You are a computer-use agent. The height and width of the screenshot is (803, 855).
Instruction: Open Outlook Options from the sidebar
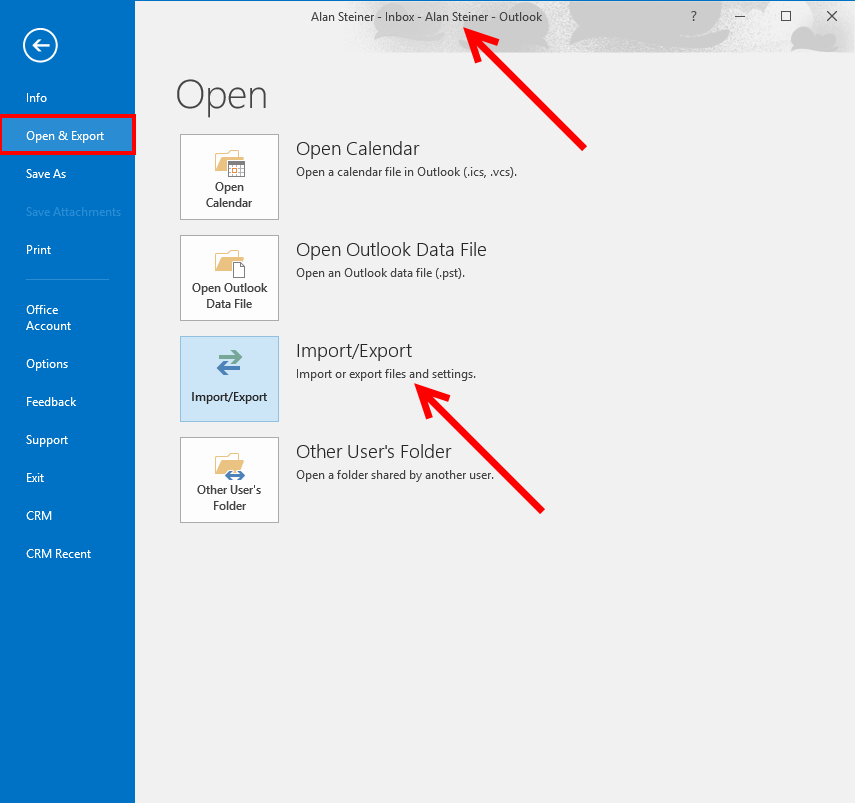[x=47, y=364]
